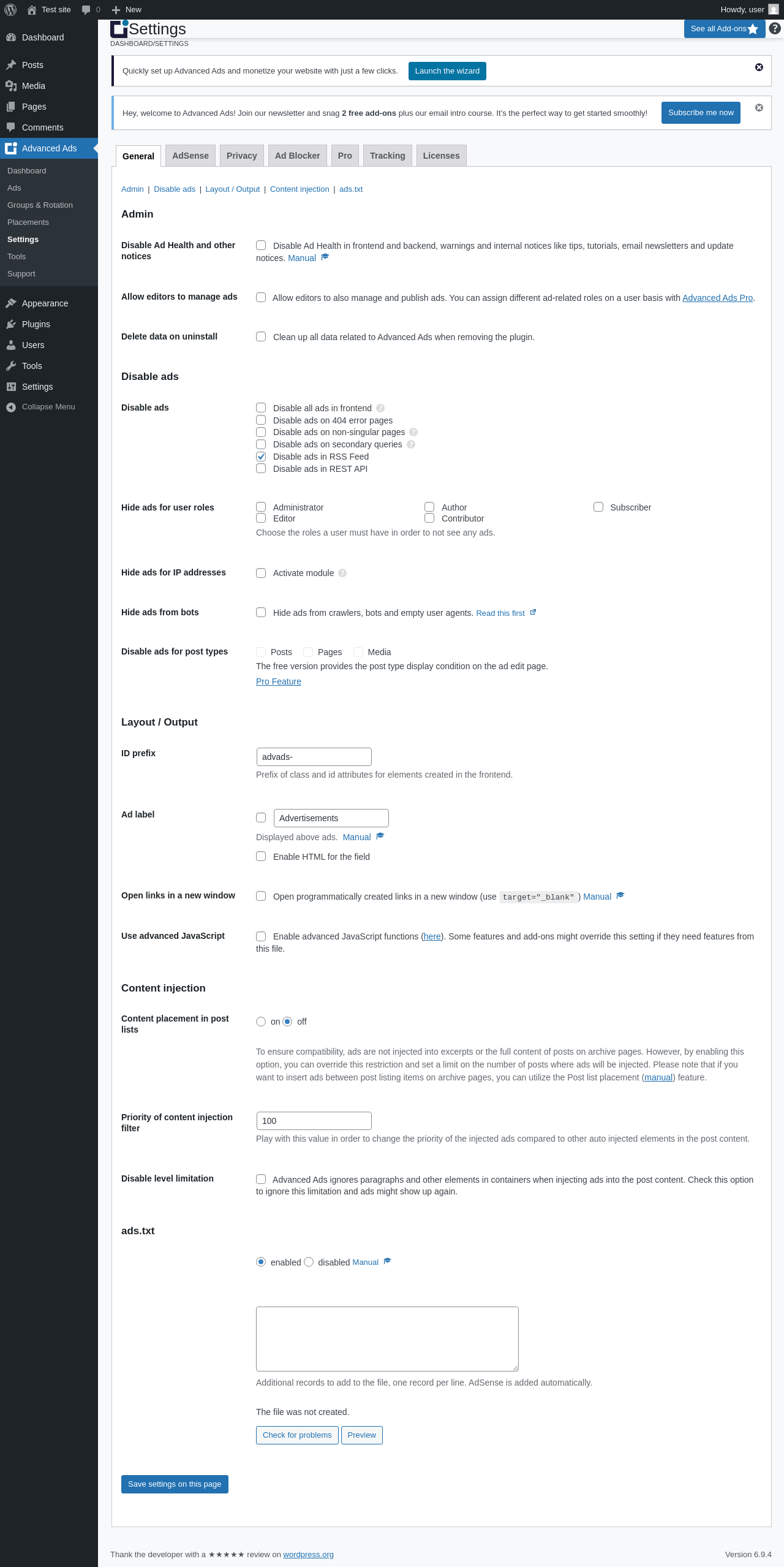This screenshot has width=784, height=1567.
Task: Open the Test site home icon
Action: click(32, 10)
